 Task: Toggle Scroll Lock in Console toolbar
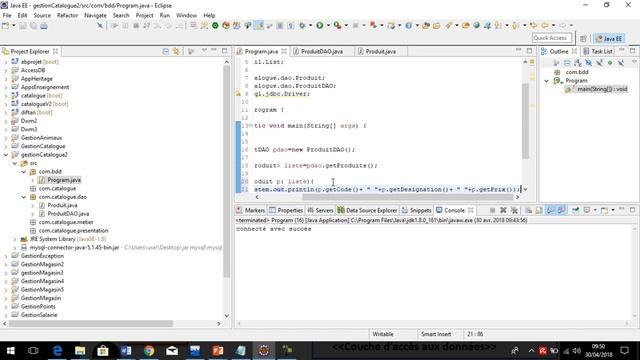[539, 210]
